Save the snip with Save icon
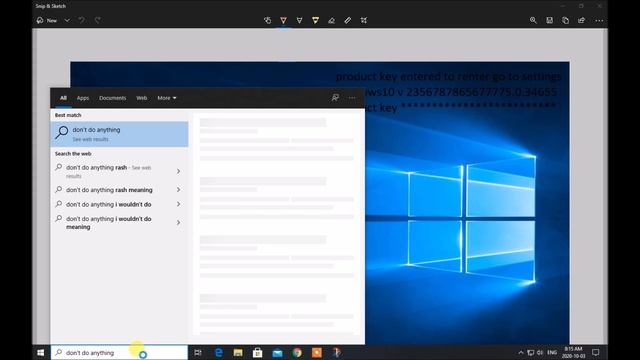This screenshot has width=640, height=360. (549, 20)
